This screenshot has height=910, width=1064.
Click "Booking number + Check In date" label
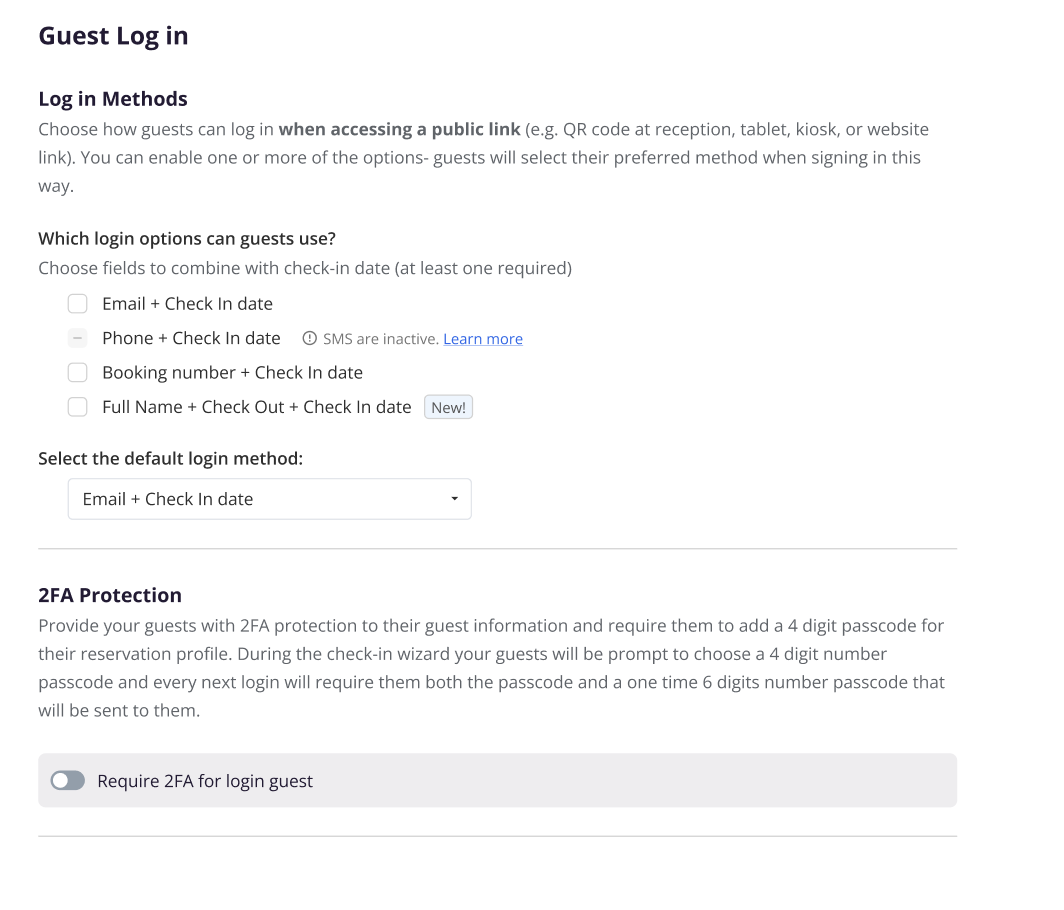(x=232, y=373)
